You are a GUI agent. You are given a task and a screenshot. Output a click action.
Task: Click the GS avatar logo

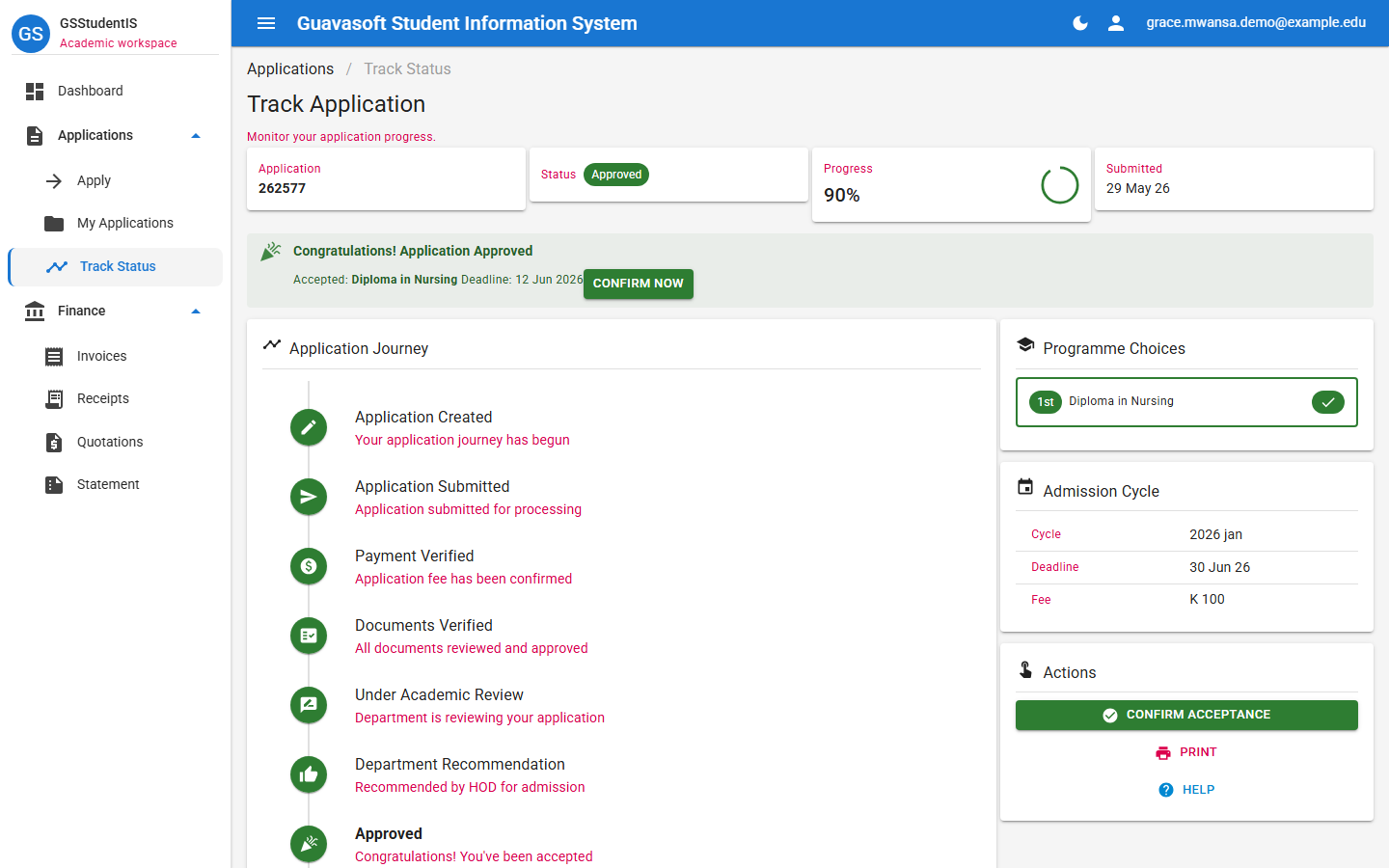(x=31, y=33)
